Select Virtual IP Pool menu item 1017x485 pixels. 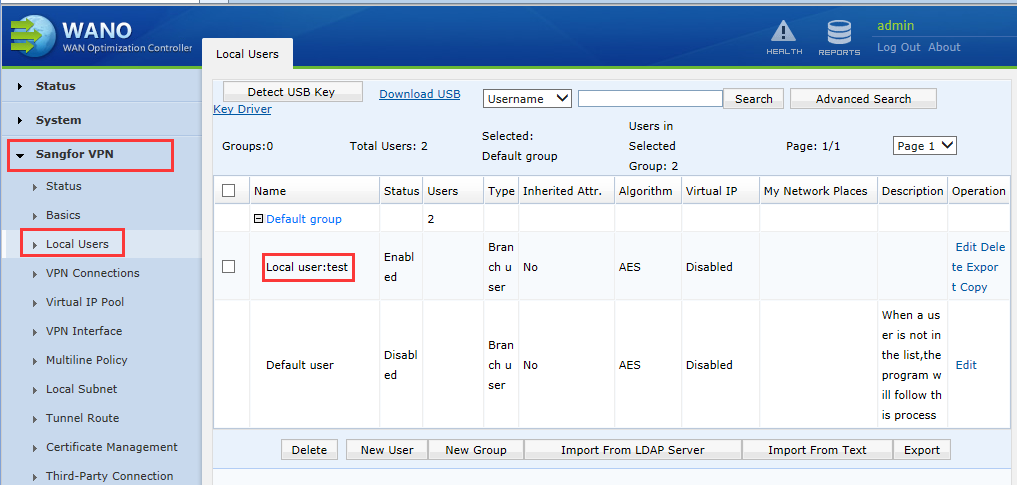(x=85, y=302)
